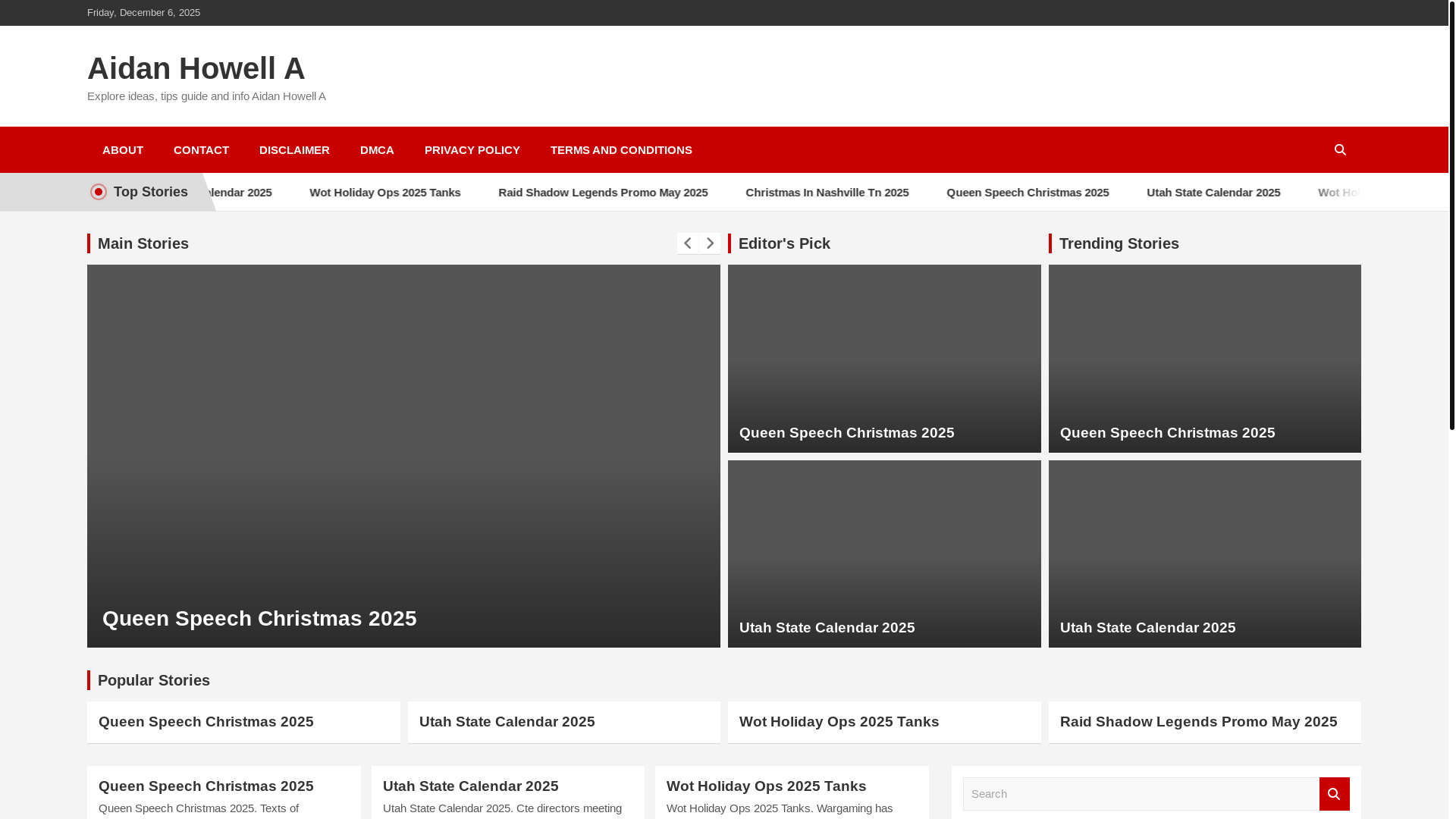Click the Editor's Pick section heading
The width and height of the screenshot is (1456, 819).
(x=784, y=243)
